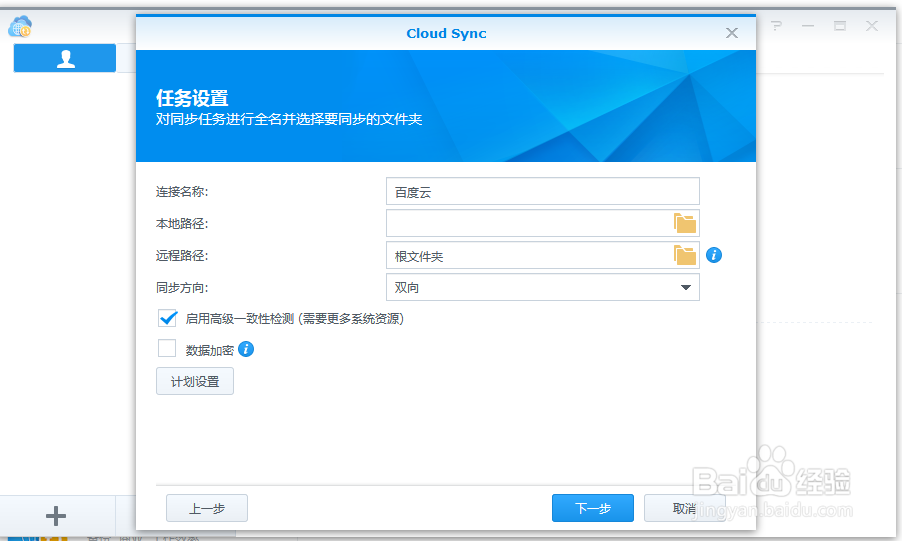Screen dimensions: 902x541
Task: Close the Cloud Sync dialog
Action: [732, 33]
